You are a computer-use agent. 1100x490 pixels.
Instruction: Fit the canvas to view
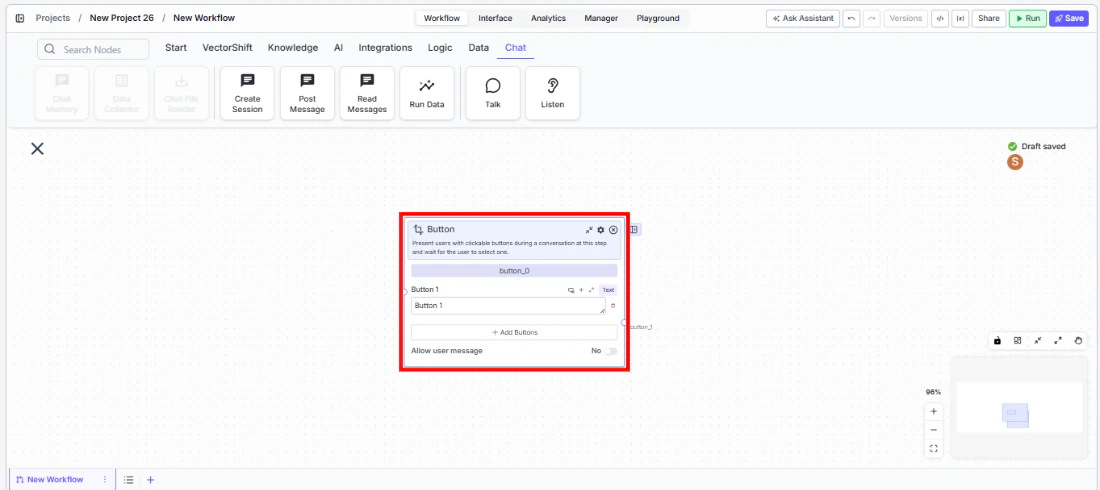point(933,448)
